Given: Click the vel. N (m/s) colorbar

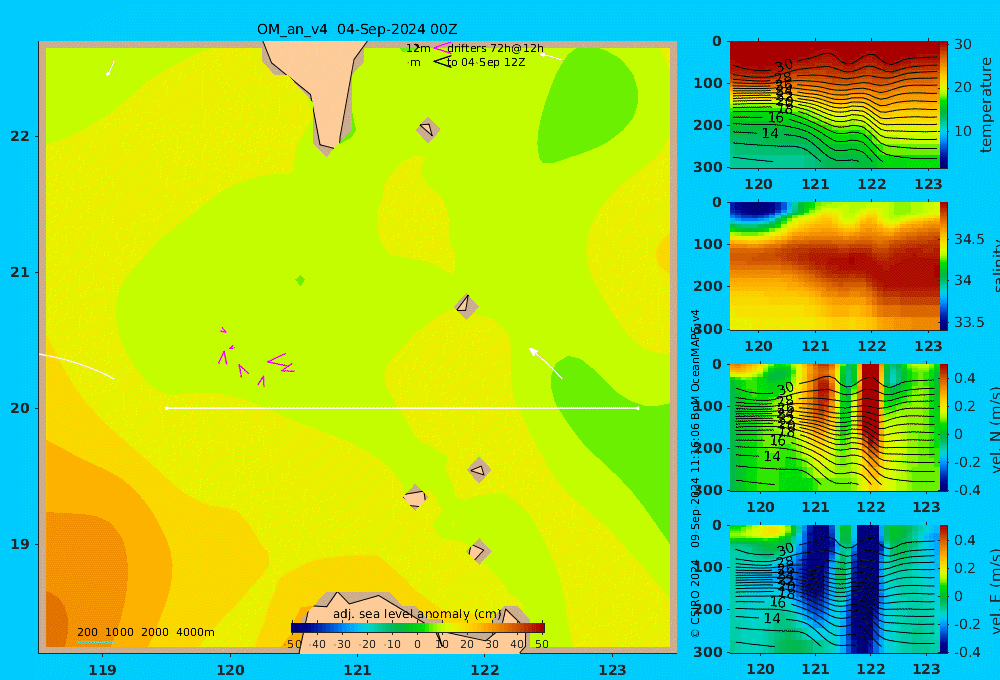Looking at the screenshot, I should tap(944, 427).
